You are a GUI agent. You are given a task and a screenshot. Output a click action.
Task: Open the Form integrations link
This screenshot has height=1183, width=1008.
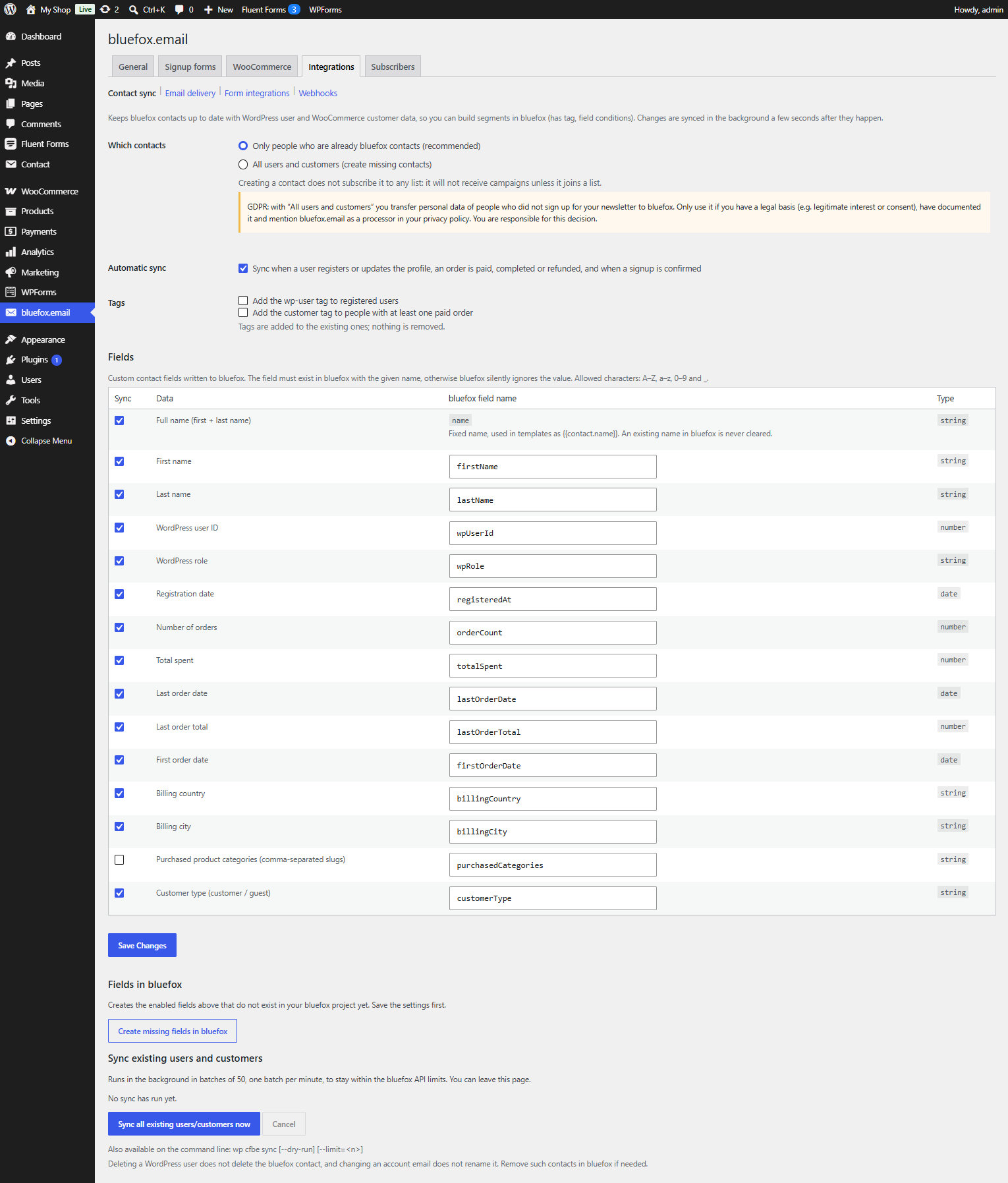(257, 93)
